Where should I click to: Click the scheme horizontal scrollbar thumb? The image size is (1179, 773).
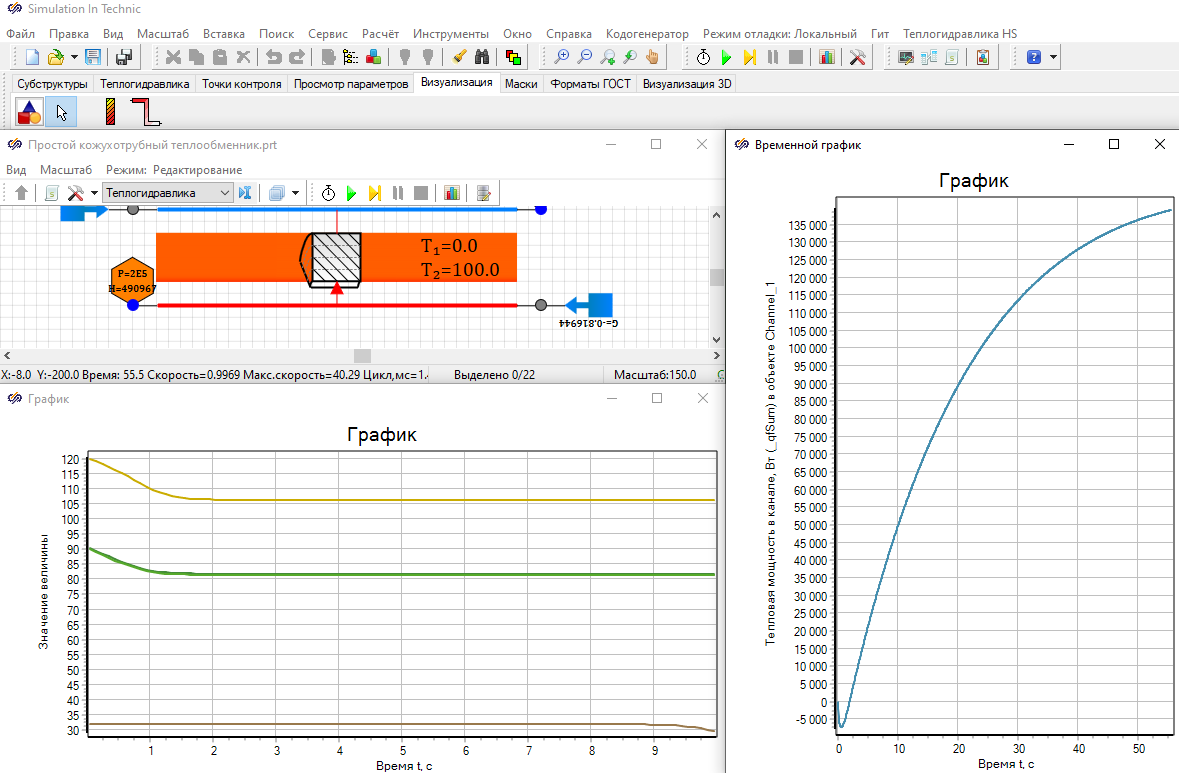(362, 356)
